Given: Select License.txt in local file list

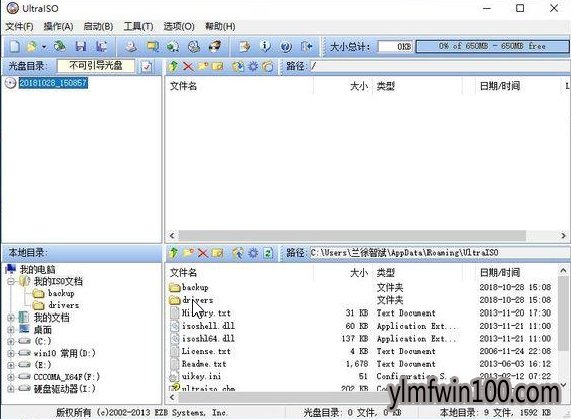Looking at the screenshot, I should point(206,351).
